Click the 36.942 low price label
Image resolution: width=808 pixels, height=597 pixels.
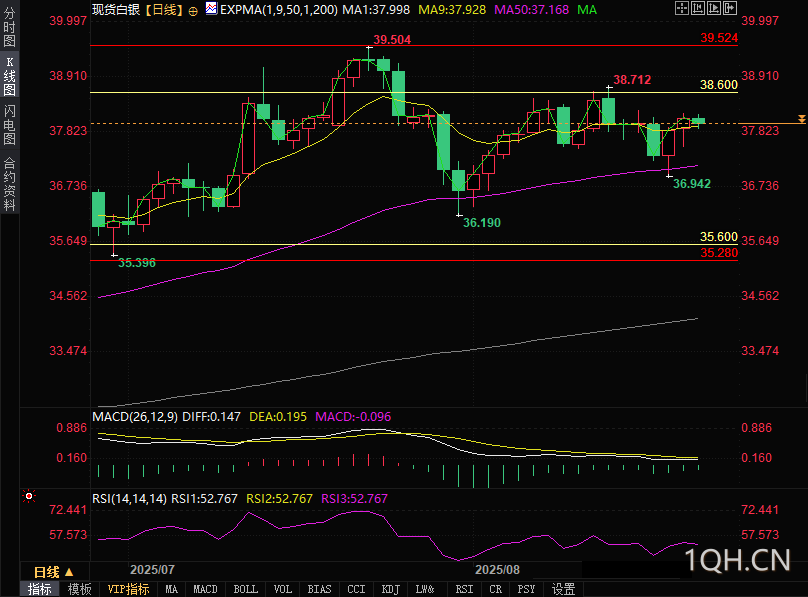point(692,184)
